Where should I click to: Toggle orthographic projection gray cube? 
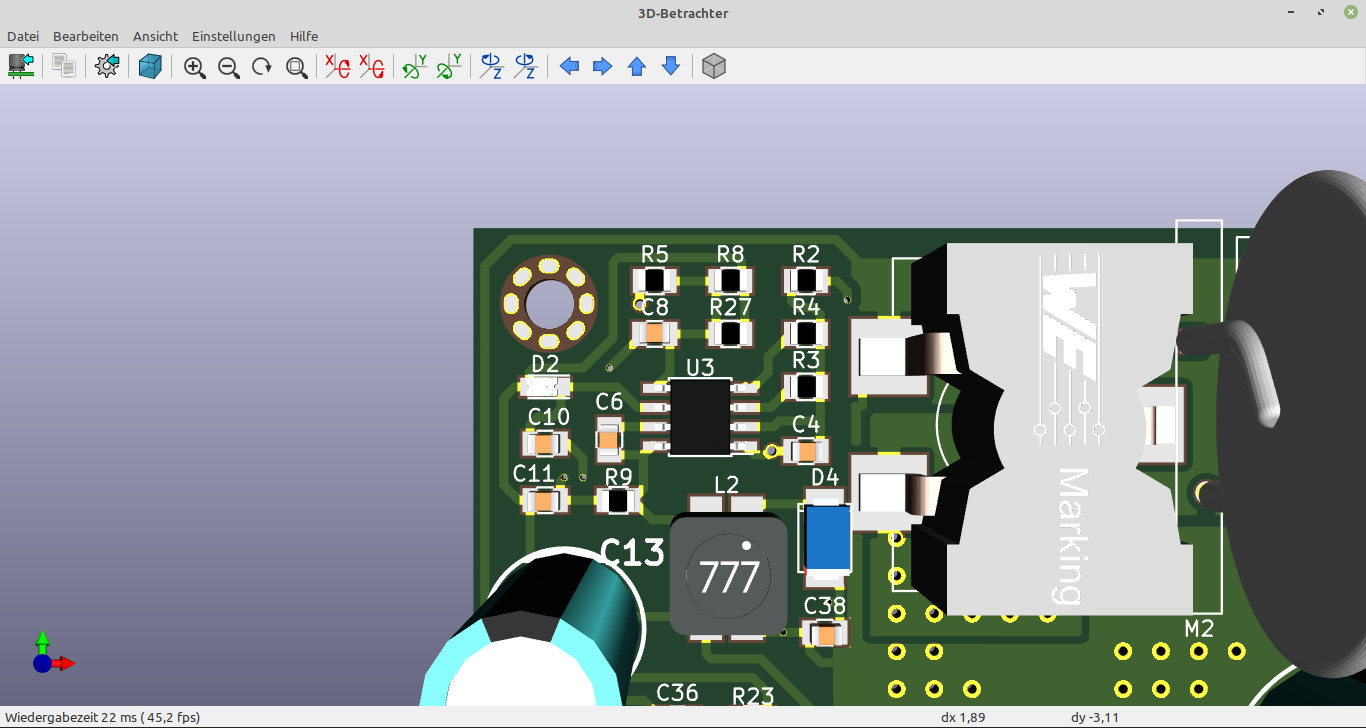(714, 67)
